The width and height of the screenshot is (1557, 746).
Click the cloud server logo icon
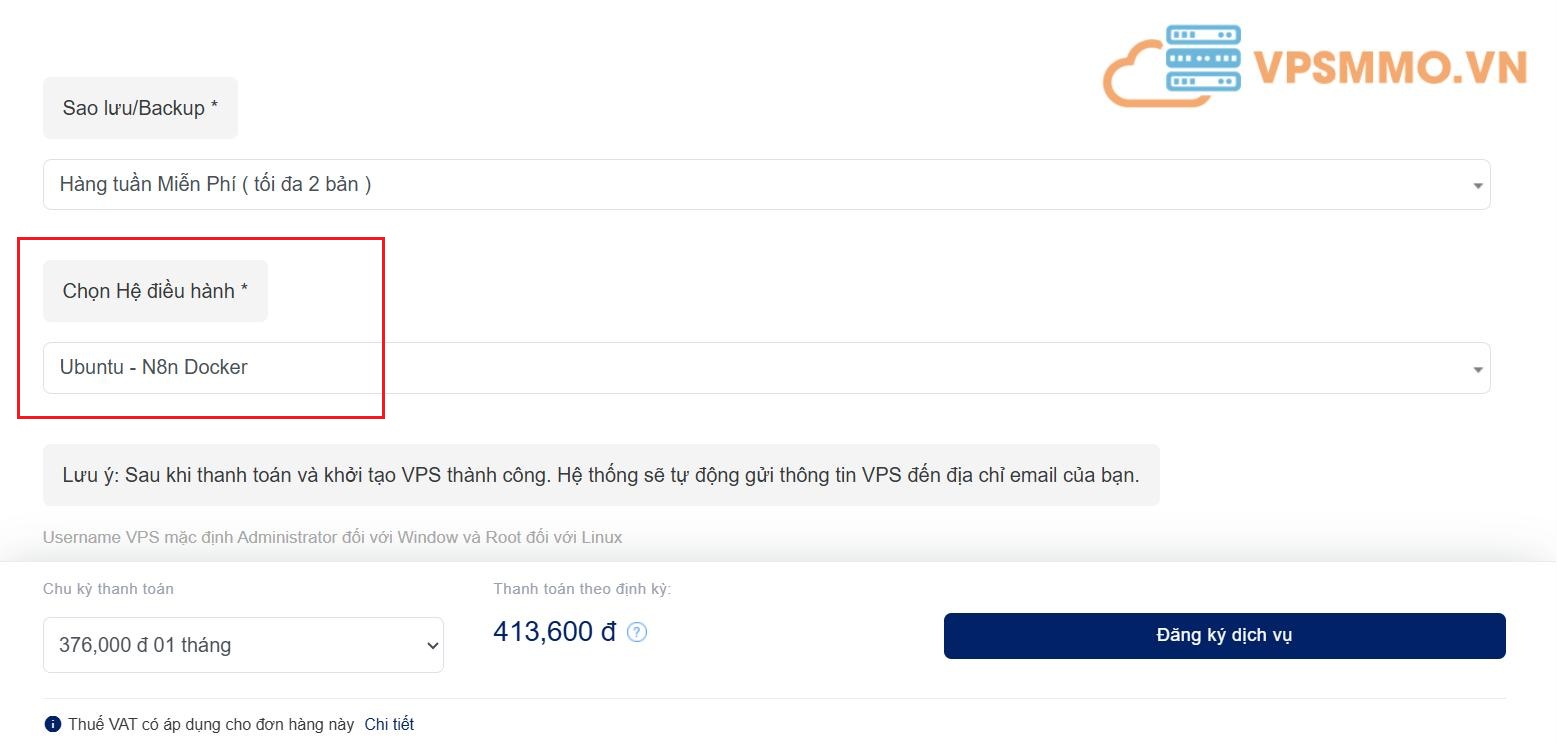point(1172,64)
